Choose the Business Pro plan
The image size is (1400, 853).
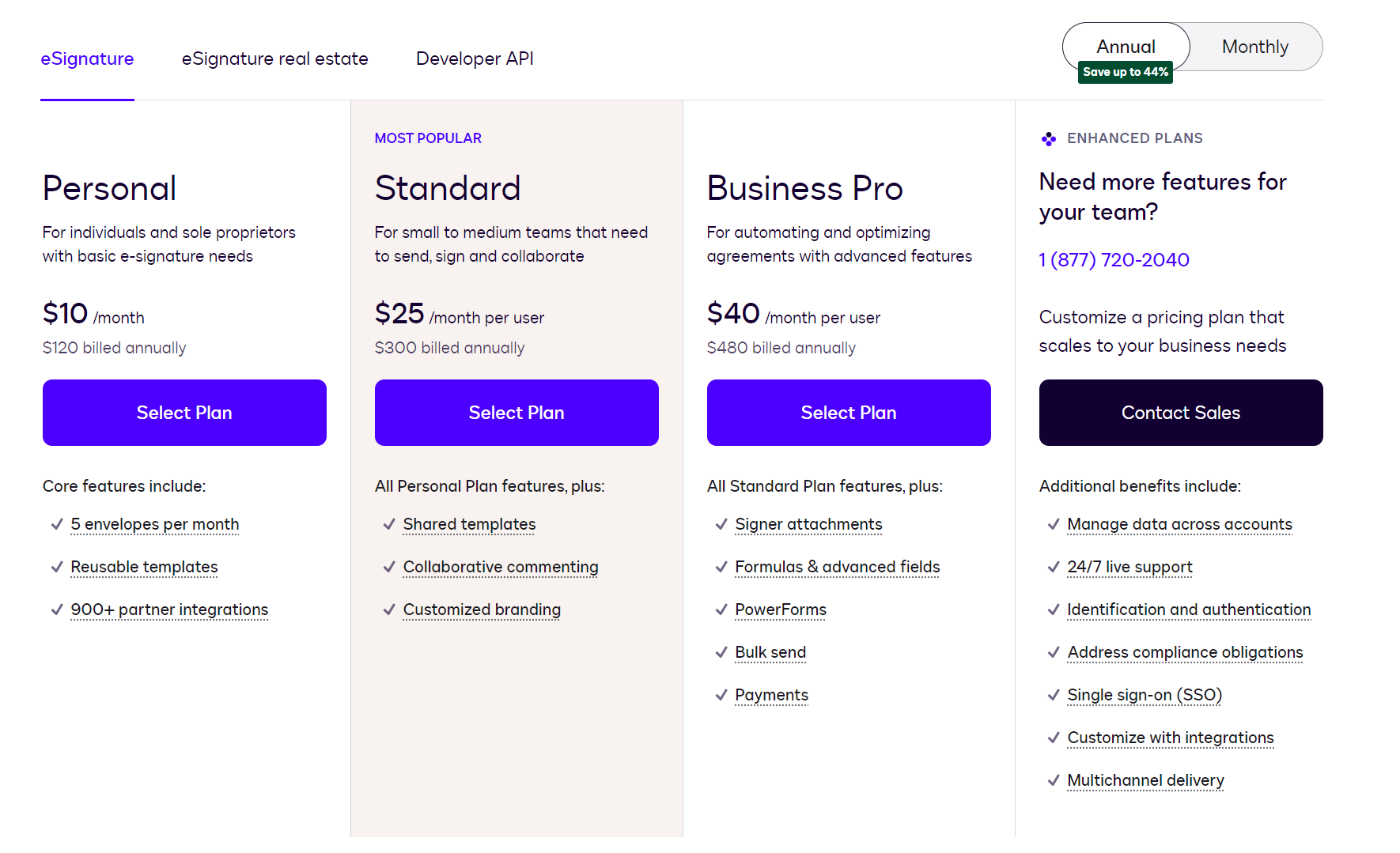(848, 412)
